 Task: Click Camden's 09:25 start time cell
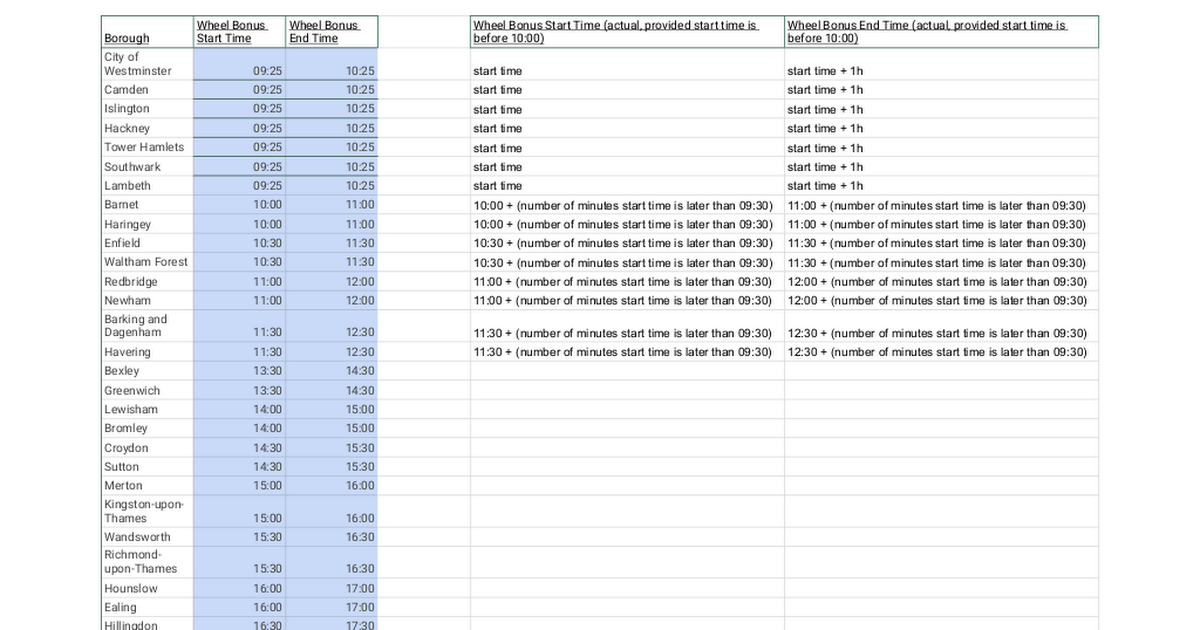[239, 90]
